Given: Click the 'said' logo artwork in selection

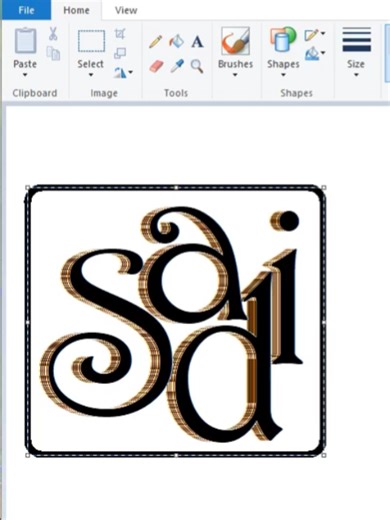Looking at the screenshot, I should pos(172,325).
